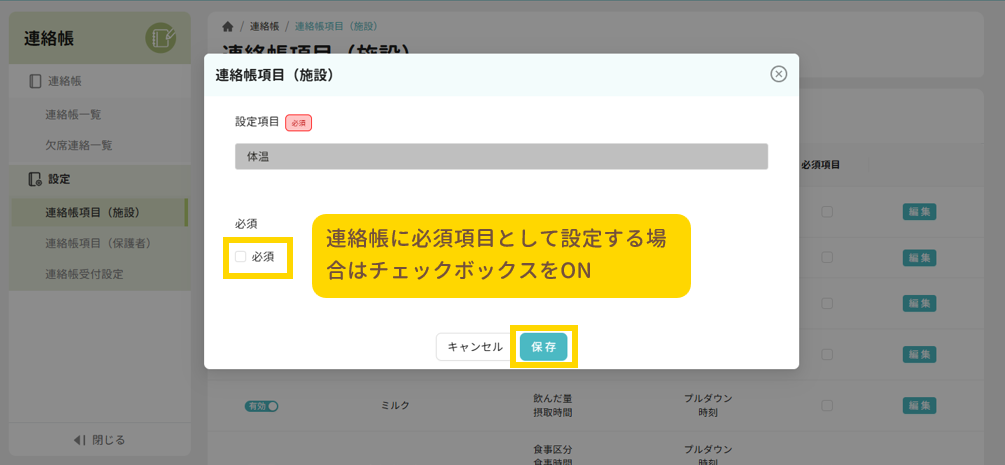Check the 必須項目 checkbox in ミルク row
Screen dimensions: 1005x465
click(826, 405)
